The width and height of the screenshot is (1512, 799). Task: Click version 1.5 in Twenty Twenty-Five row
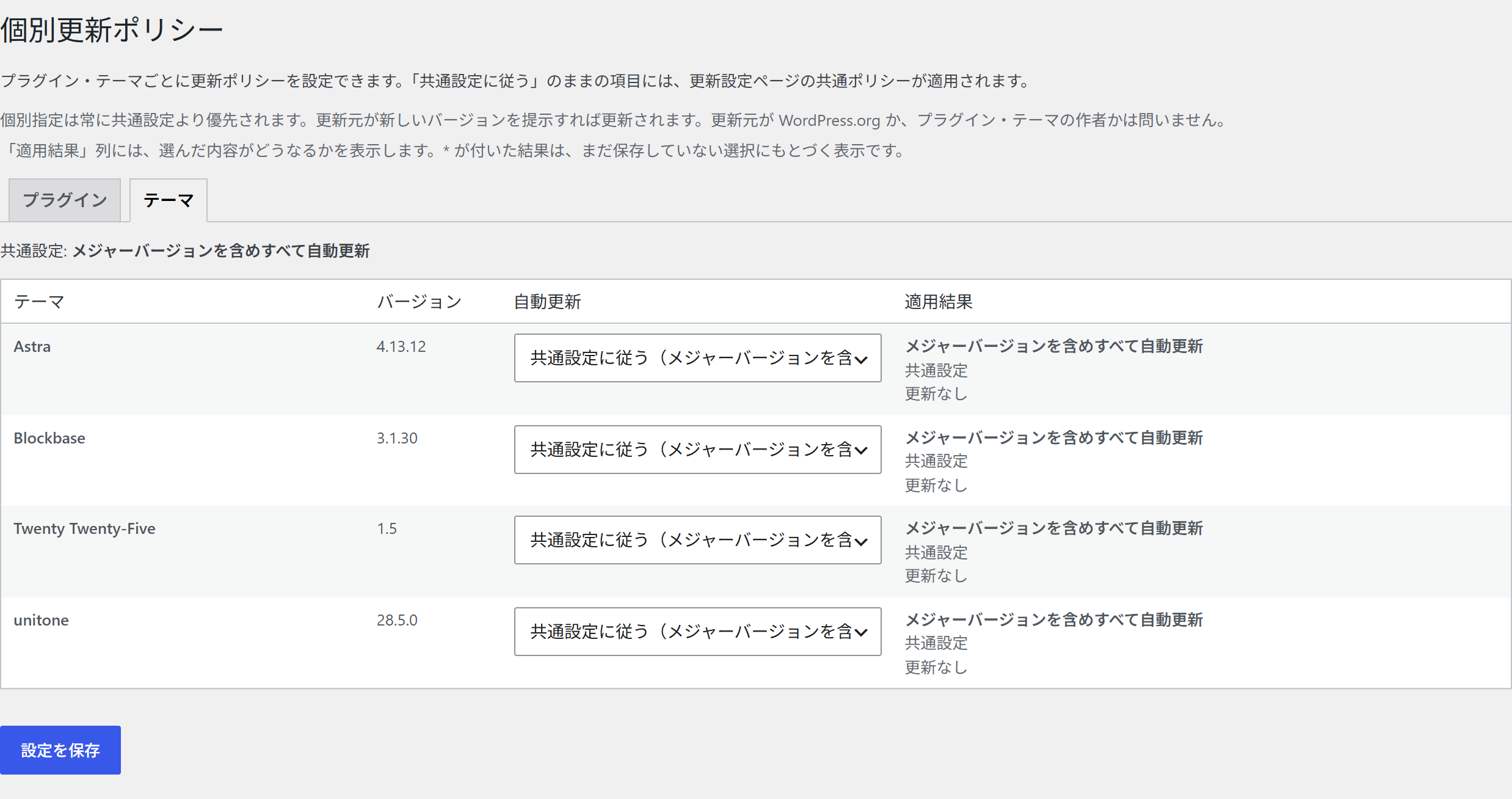pos(387,528)
